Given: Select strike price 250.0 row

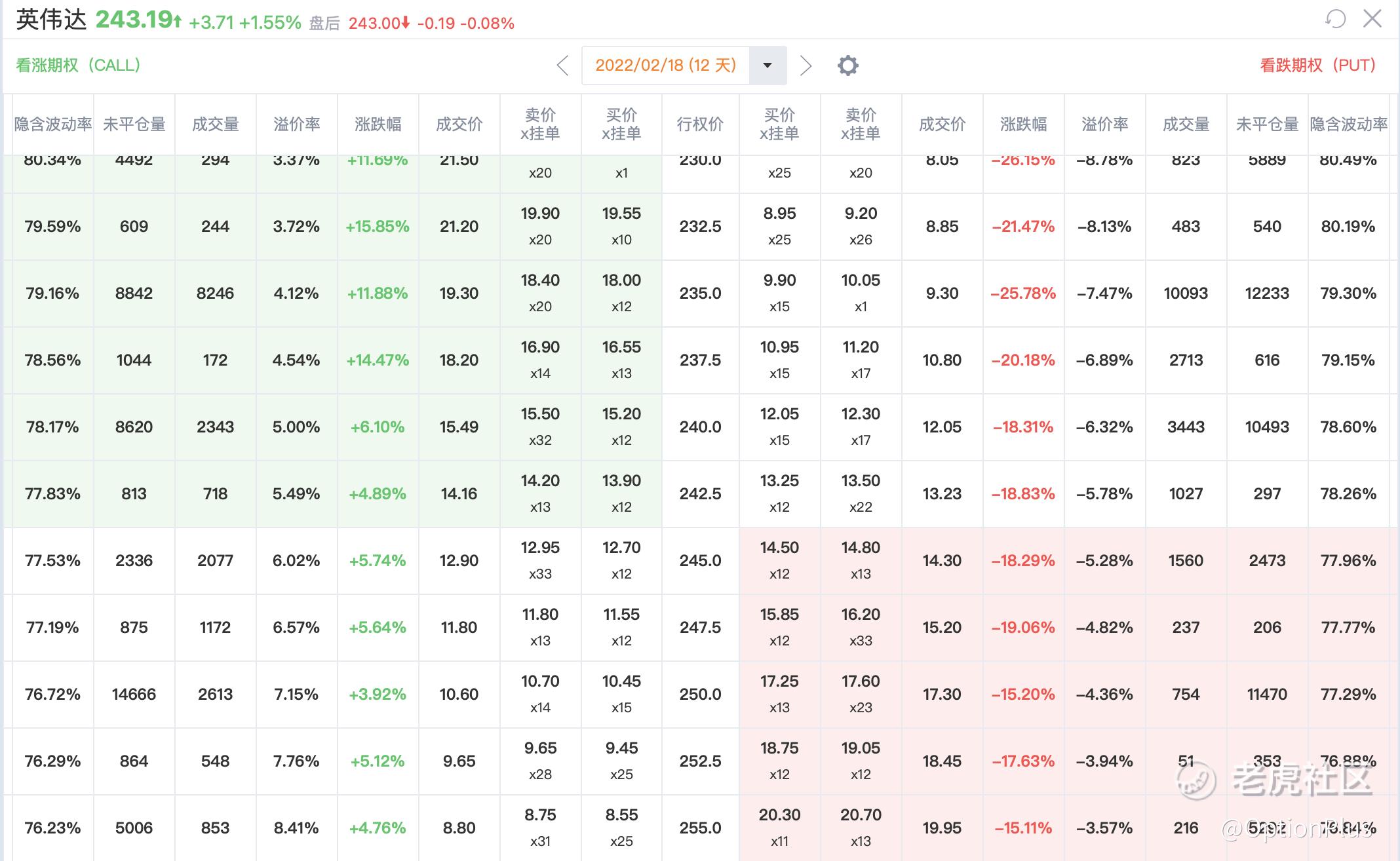Looking at the screenshot, I should (x=700, y=695).
